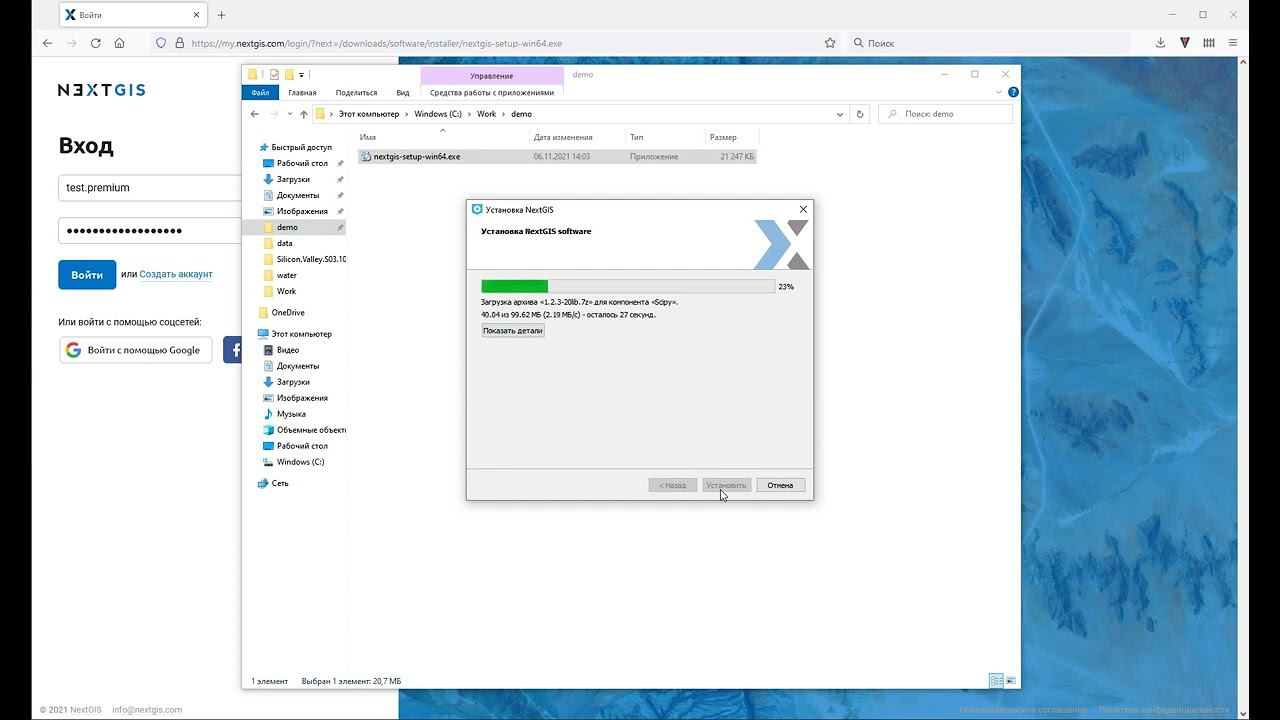1280x720 pixels.
Task: Open Музыка in navigation pane
Action: [x=291, y=414]
